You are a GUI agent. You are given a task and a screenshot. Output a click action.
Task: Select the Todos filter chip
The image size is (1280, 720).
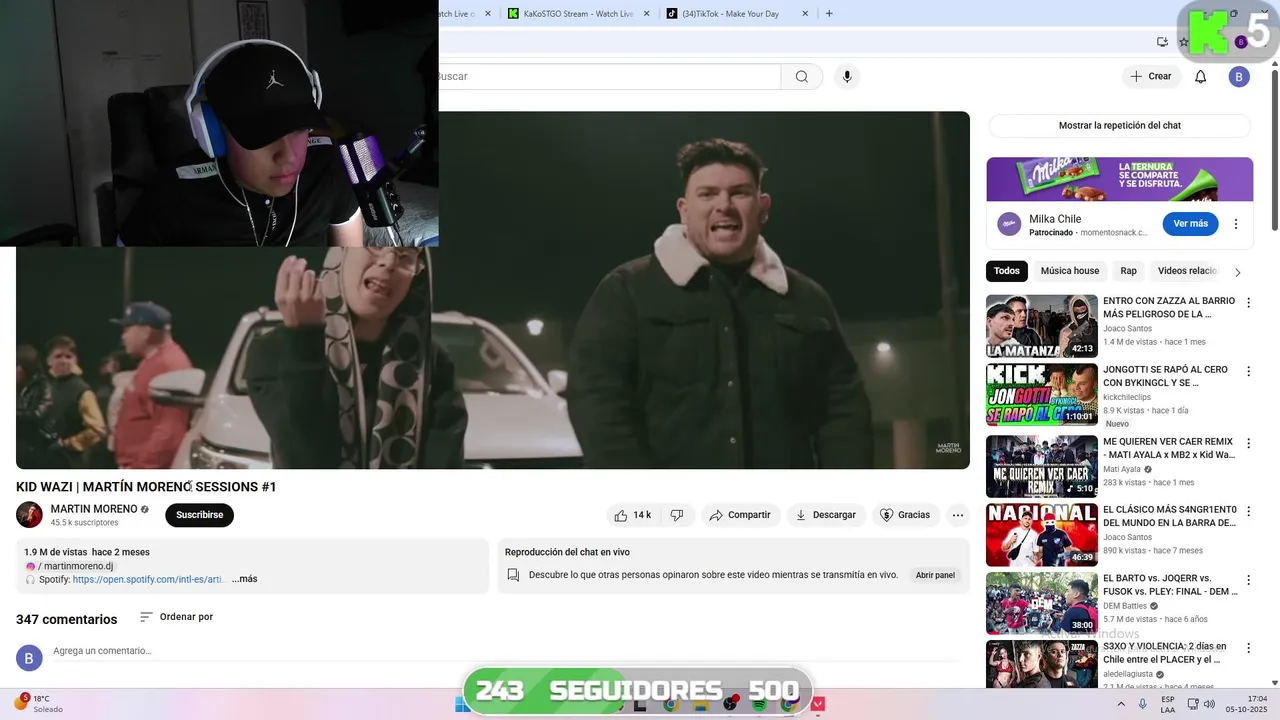pyautogui.click(x=1007, y=271)
